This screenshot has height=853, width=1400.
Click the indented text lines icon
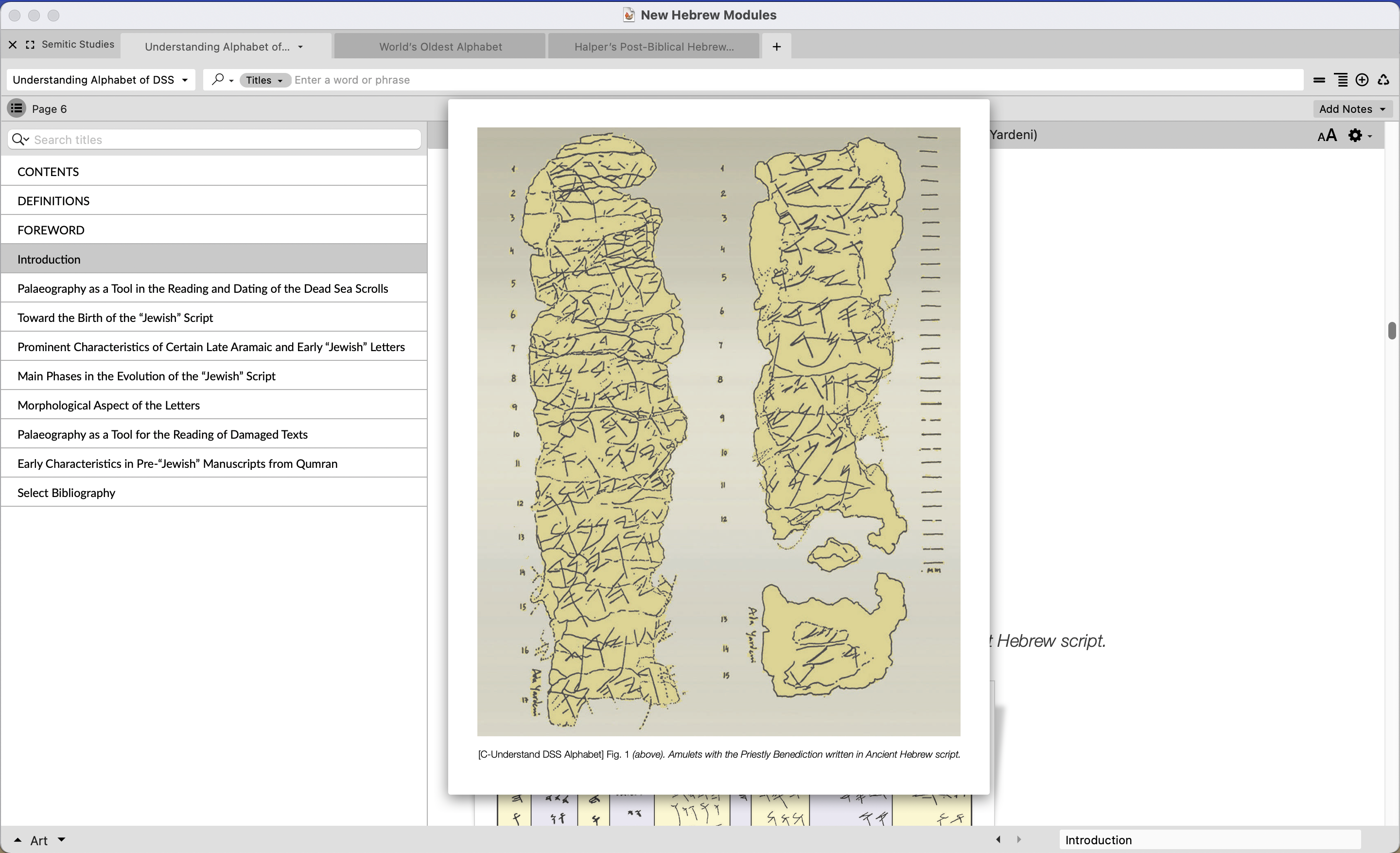[1341, 80]
